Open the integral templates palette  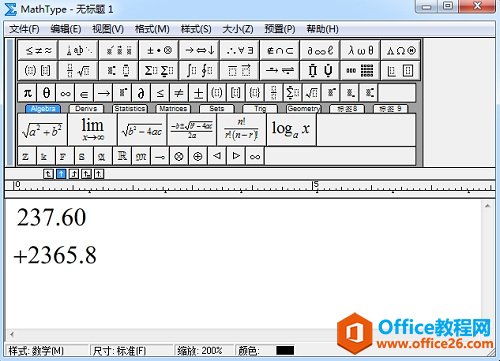[x=199, y=70]
